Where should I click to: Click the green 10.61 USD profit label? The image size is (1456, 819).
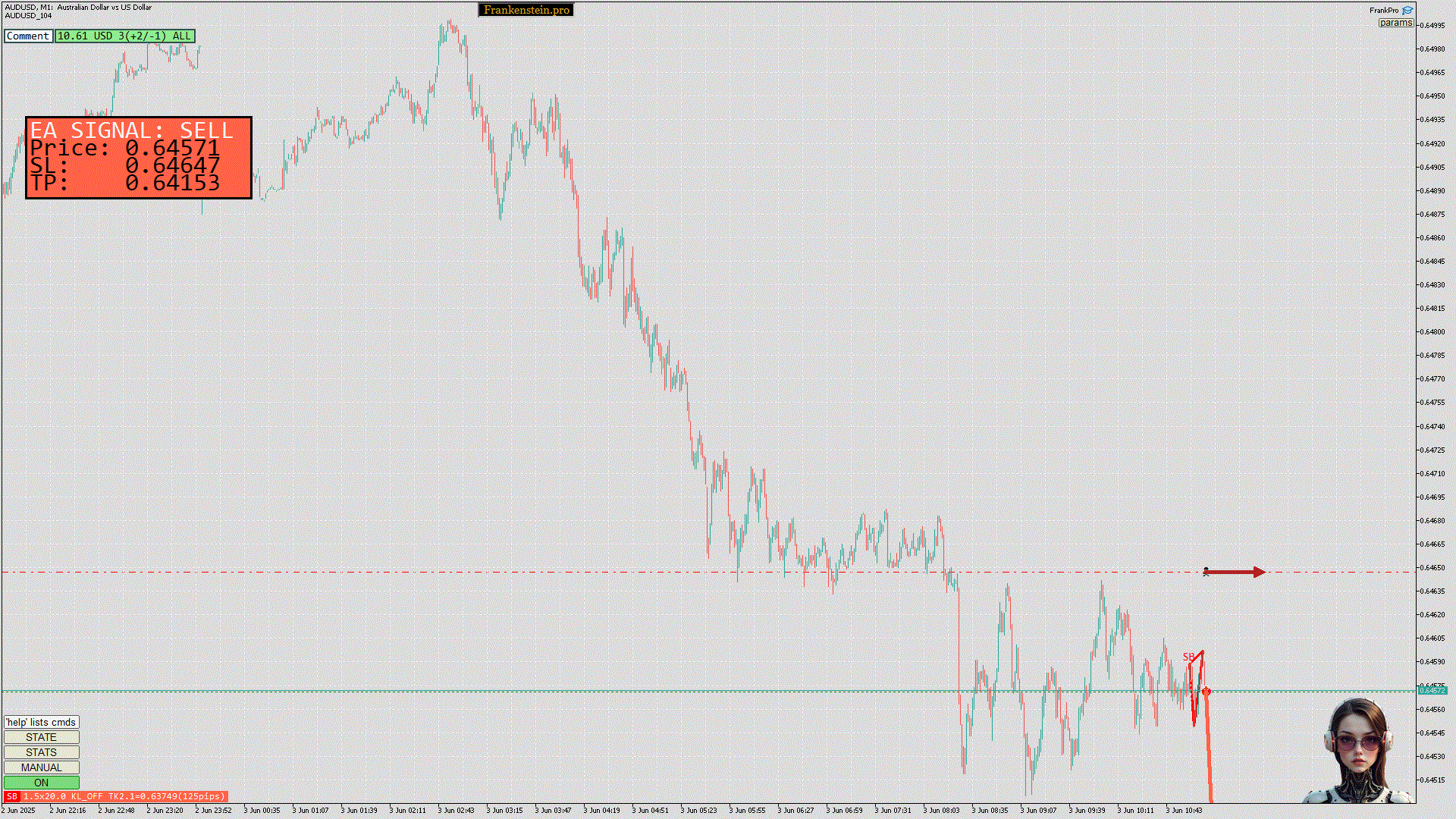click(124, 36)
